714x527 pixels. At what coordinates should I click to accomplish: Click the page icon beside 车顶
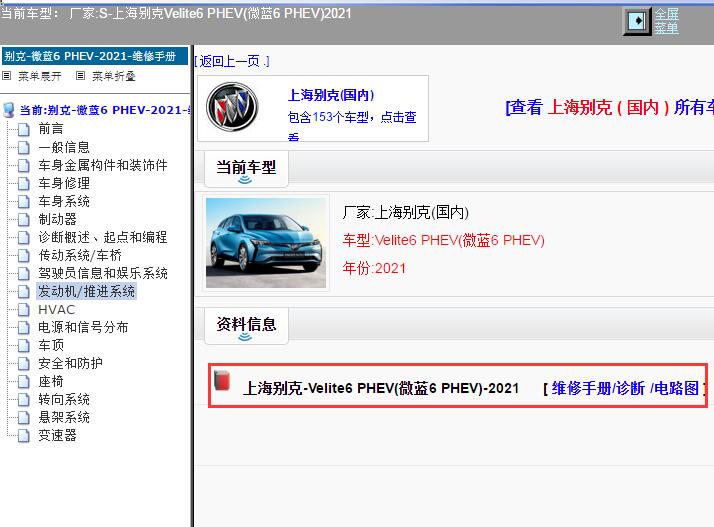coord(24,346)
